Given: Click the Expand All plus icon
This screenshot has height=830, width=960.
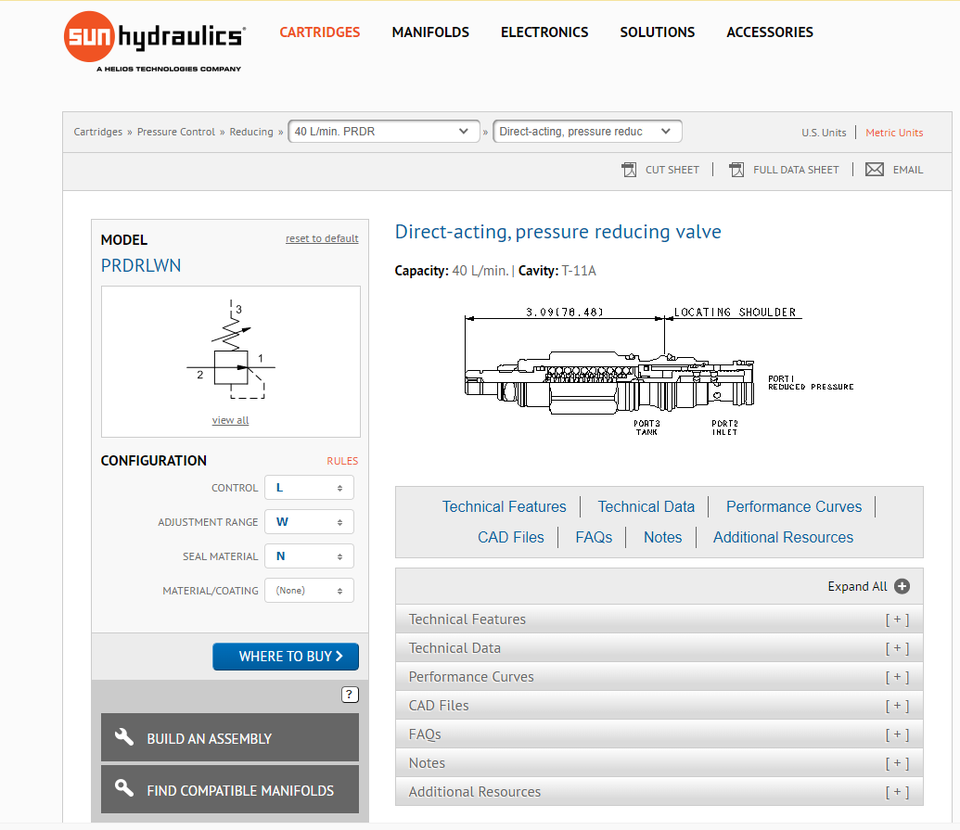Looking at the screenshot, I should pos(902,586).
